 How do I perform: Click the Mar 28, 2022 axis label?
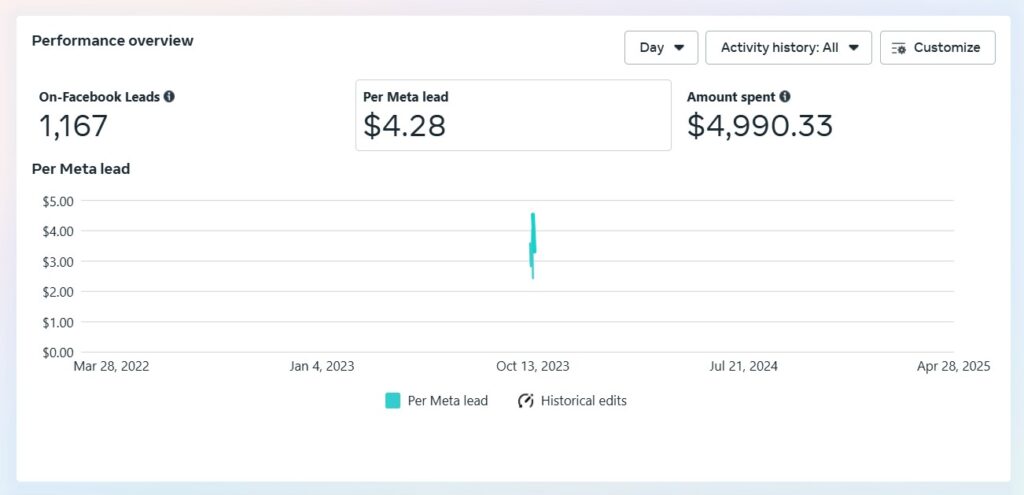tap(111, 366)
